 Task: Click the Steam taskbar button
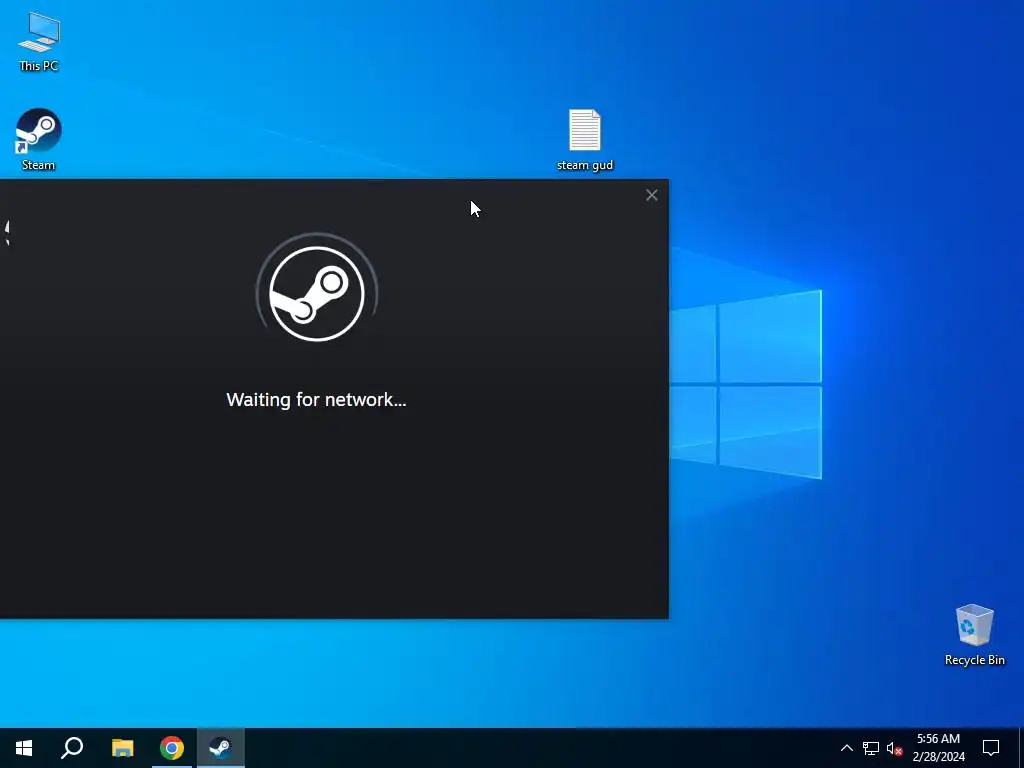(221, 748)
